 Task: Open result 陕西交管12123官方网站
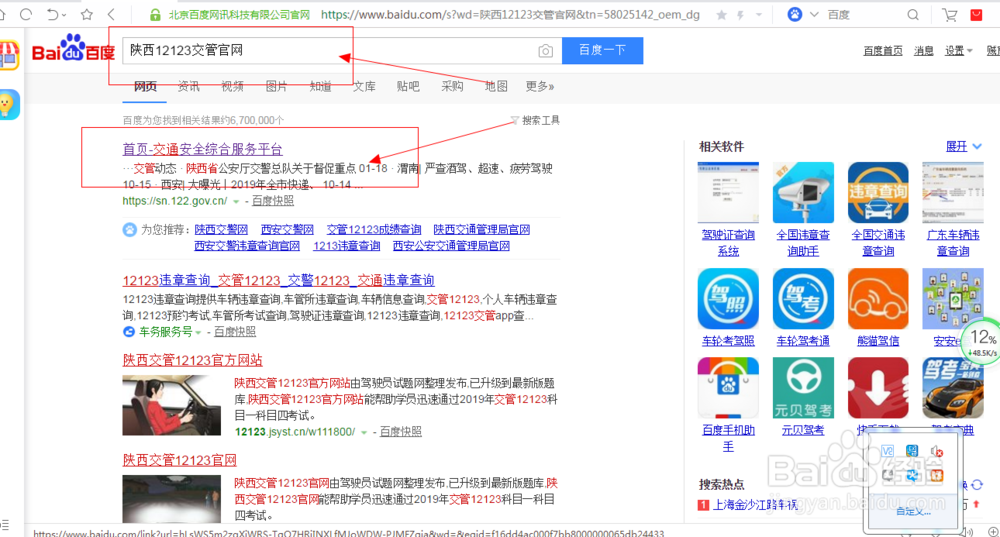[x=193, y=360]
